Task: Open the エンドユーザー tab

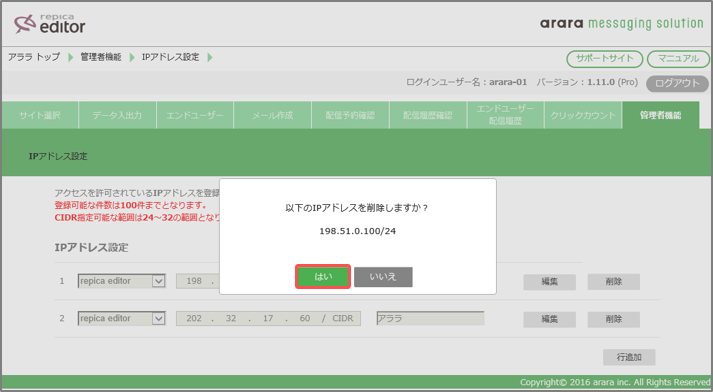Action: (x=195, y=116)
